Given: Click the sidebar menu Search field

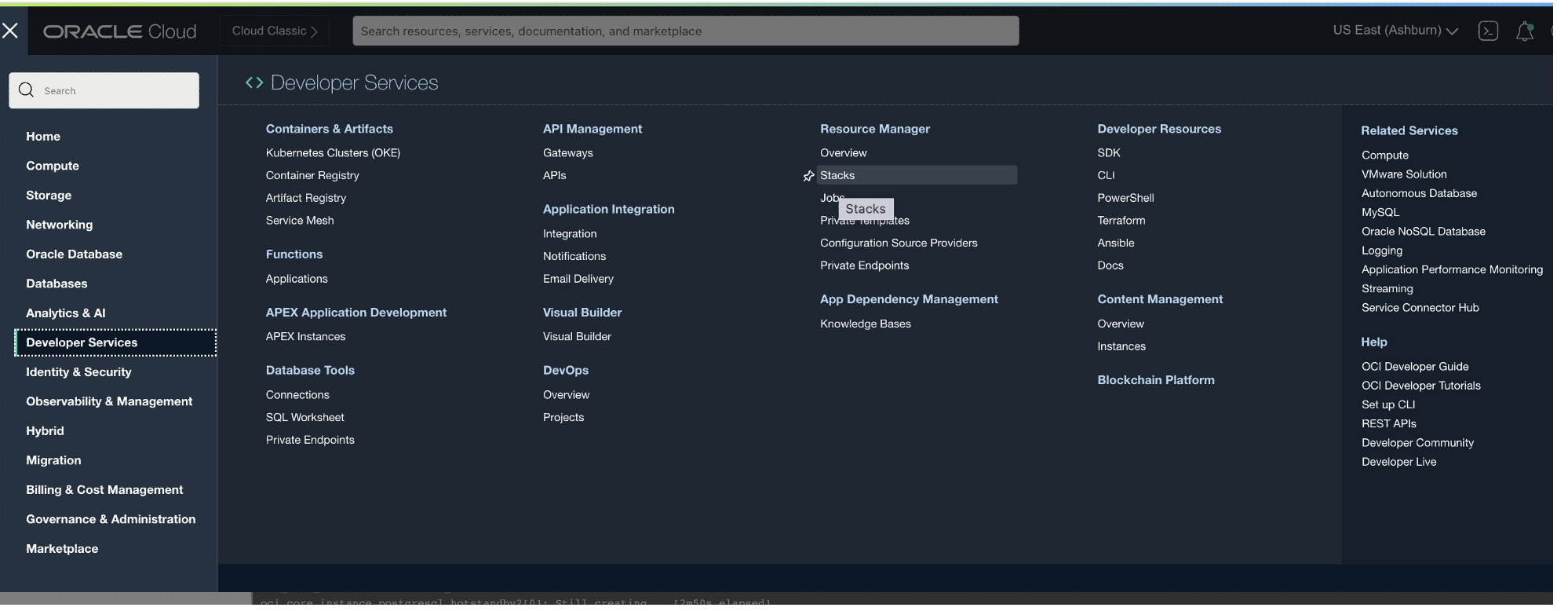Looking at the screenshot, I should pyautogui.click(x=104, y=90).
